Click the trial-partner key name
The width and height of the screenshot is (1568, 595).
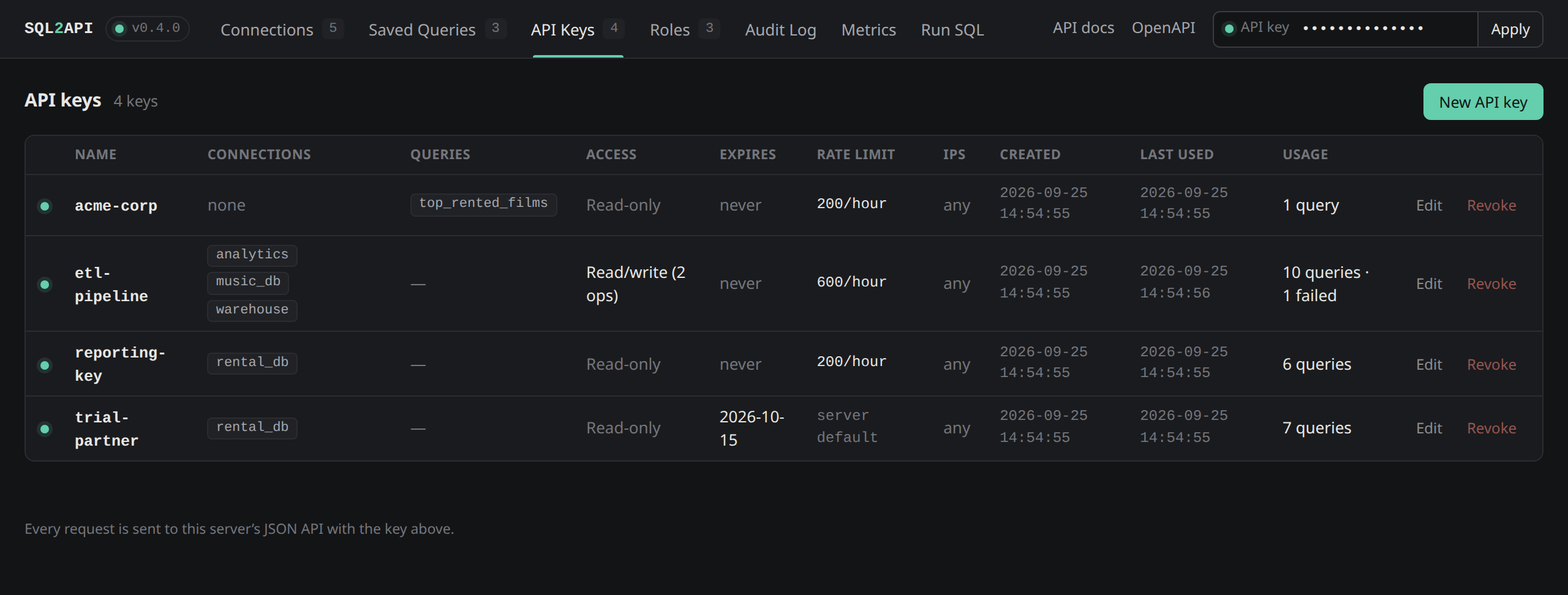(107, 429)
